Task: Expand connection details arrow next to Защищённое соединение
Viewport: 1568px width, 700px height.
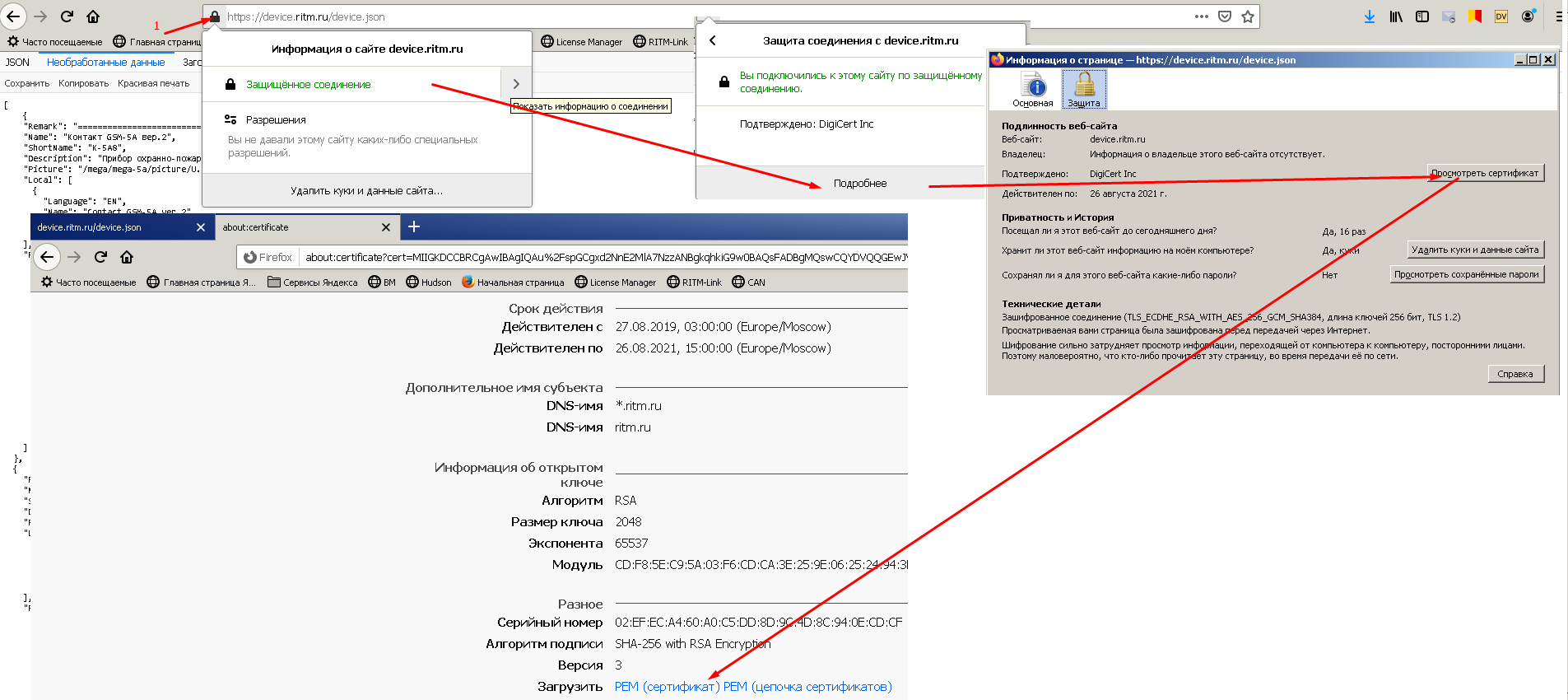Action: click(516, 84)
